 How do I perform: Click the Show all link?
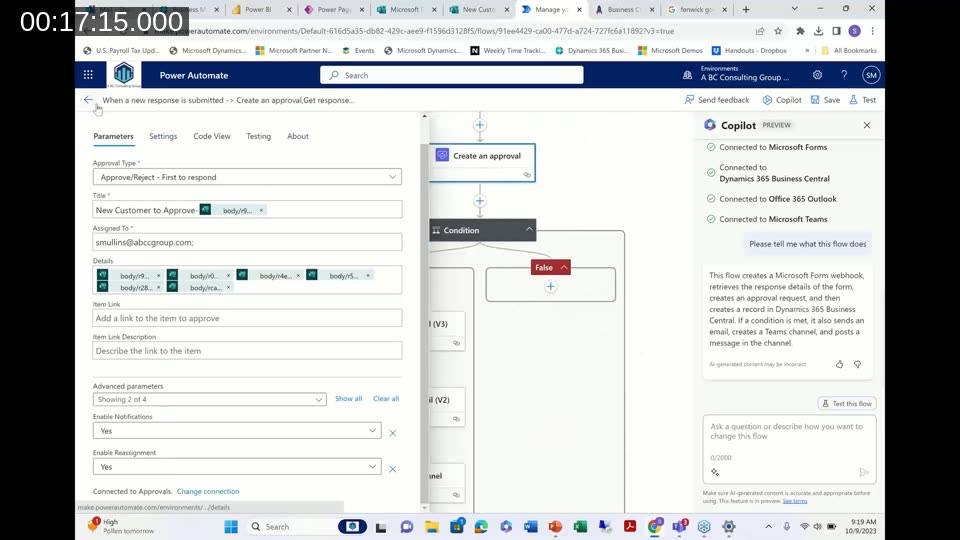pos(348,399)
